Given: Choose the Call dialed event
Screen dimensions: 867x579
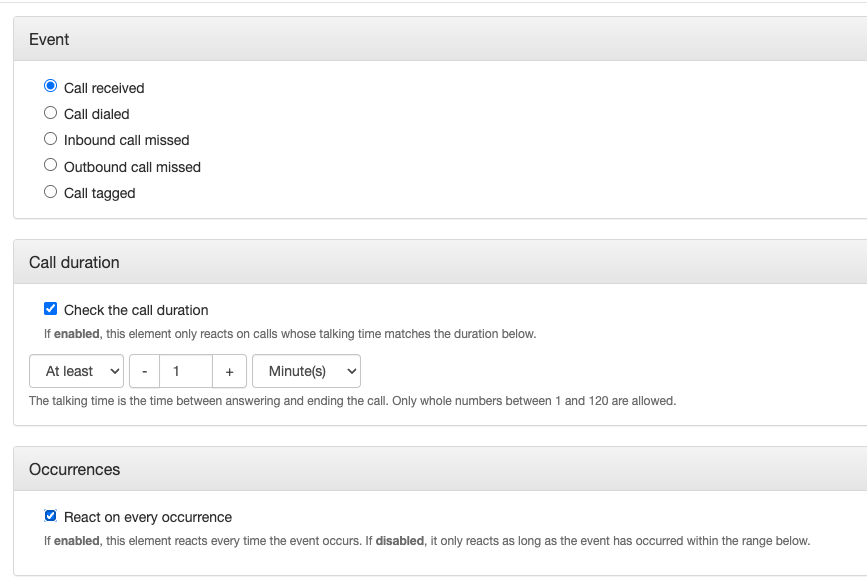Looking at the screenshot, I should [x=50, y=113].
